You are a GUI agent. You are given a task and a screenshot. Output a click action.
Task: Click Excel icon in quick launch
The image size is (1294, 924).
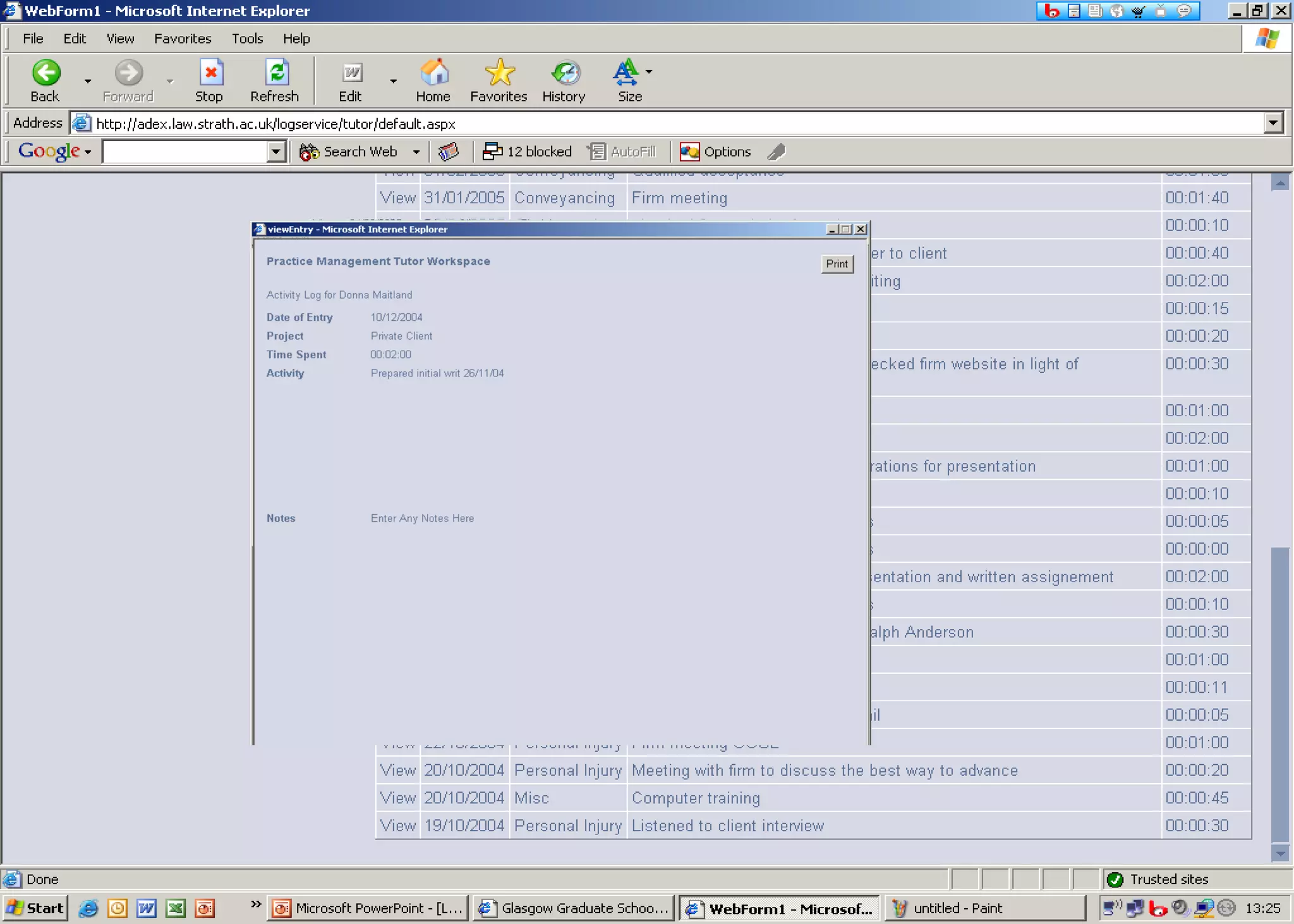pyautogui.click(x=176, y=908)
